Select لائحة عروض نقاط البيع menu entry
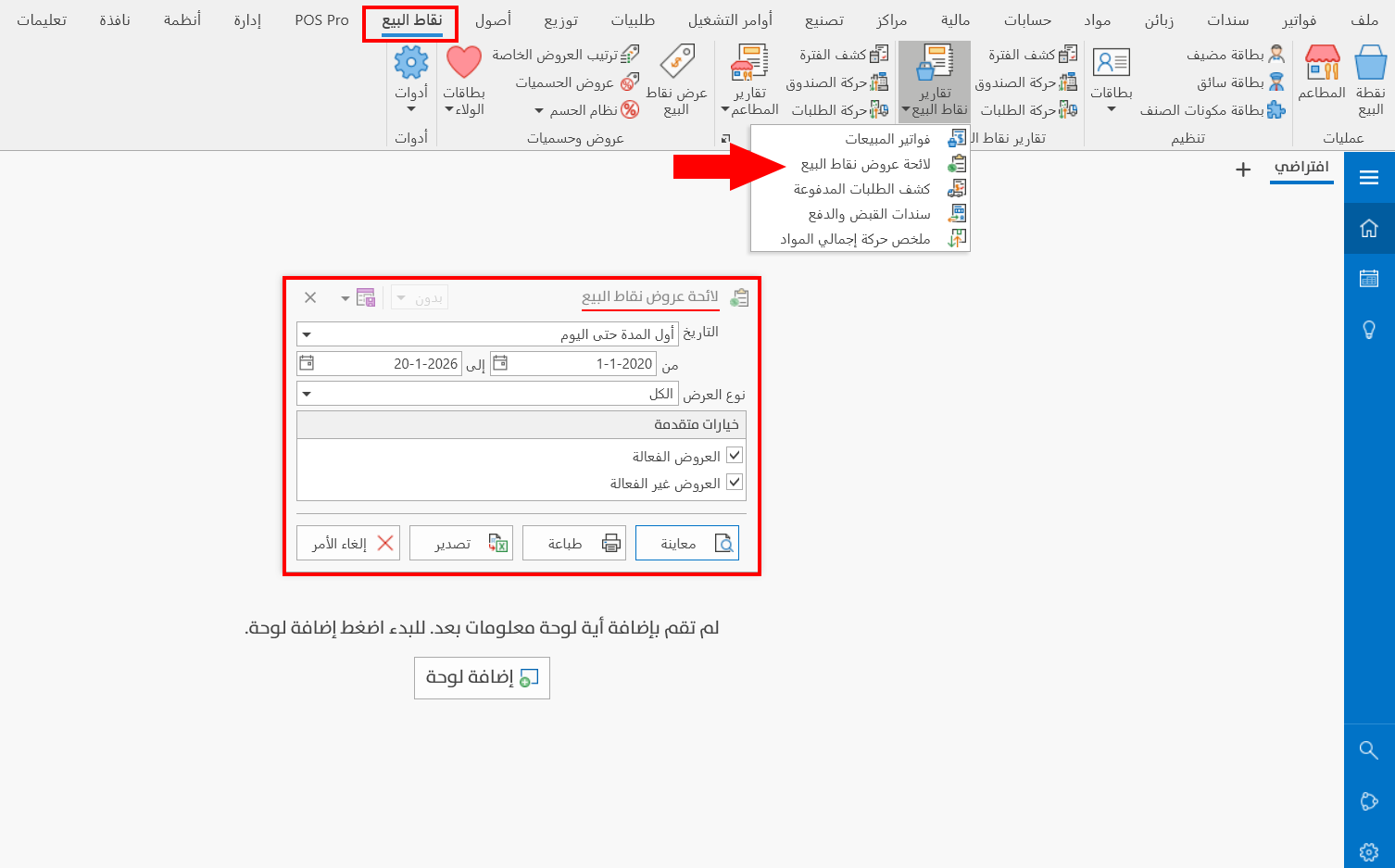Viewport: 1395px width, 868px height. pyautogui.click(x=860, y=164)
